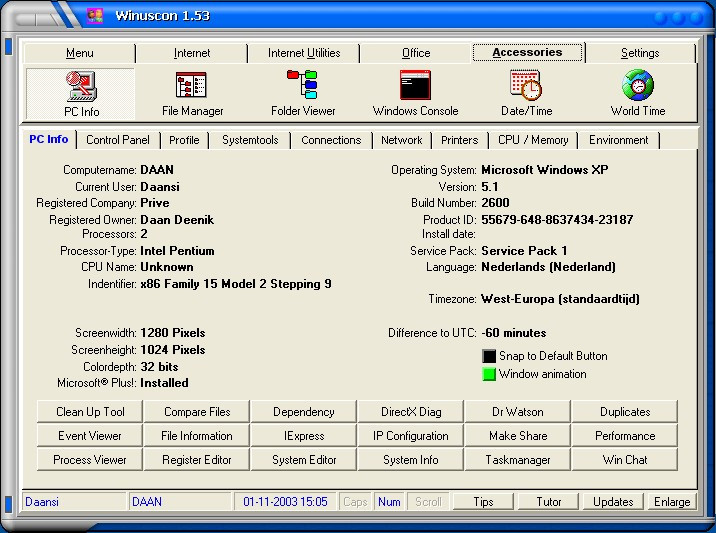Open the System Editor button

point(304,459)
